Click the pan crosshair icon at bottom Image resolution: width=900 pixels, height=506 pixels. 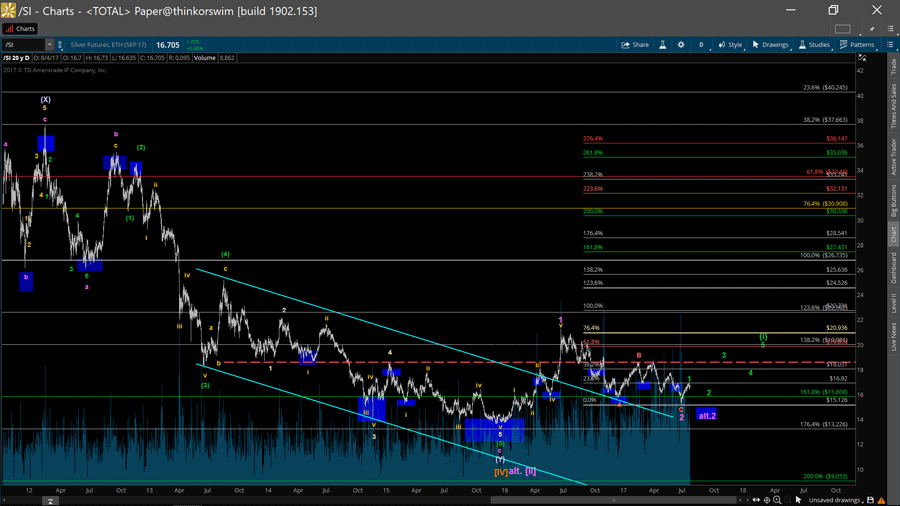click(767, 500)
